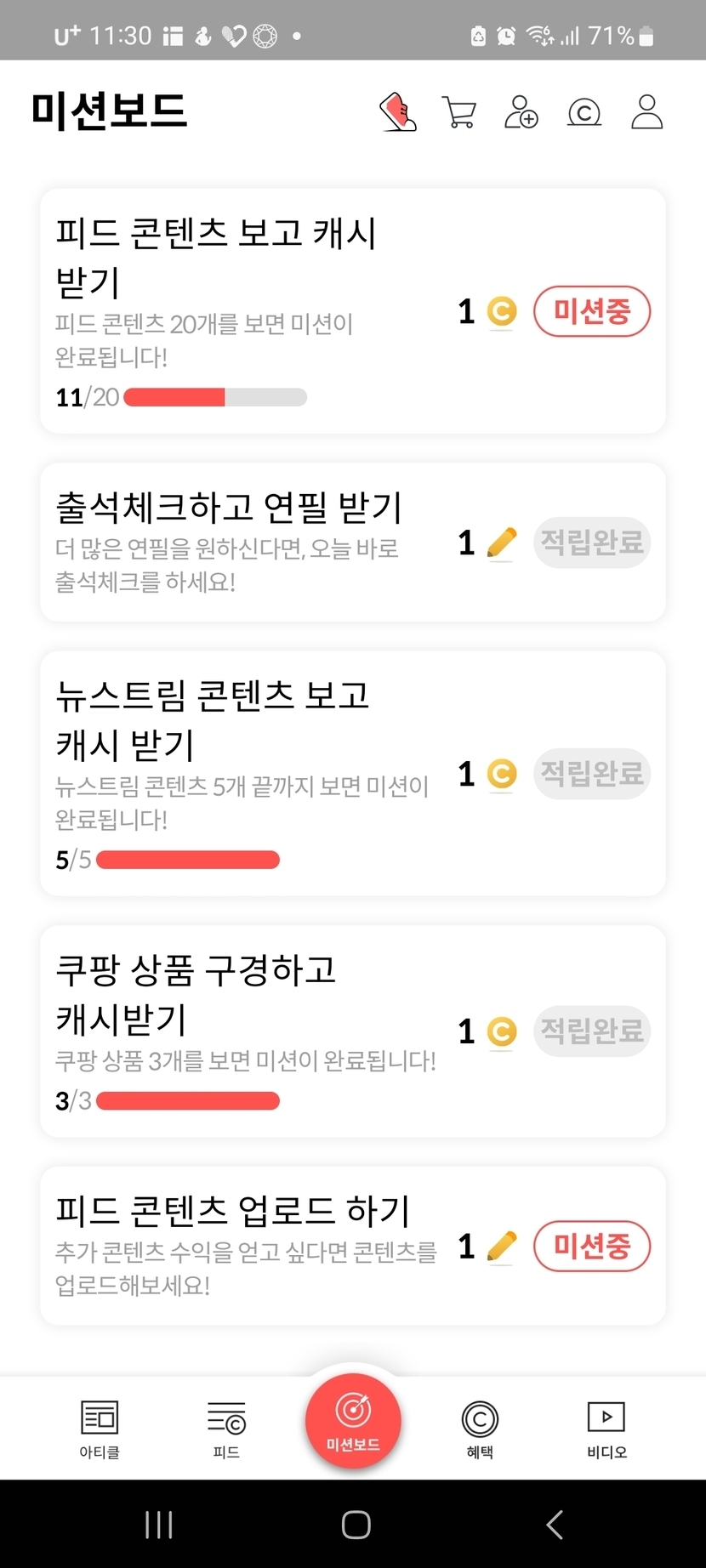Tap the invite friend icon
This screenshot has width=706, height=1568.
521,112
